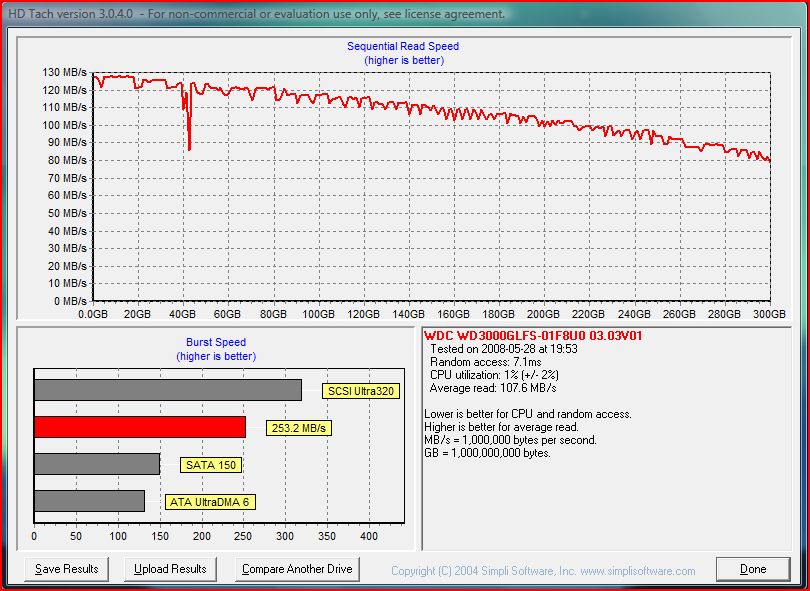Click the 253.2 MB/s yellow label
The height and width of the screenshot is (591, 810).
(x=299, y=428)
